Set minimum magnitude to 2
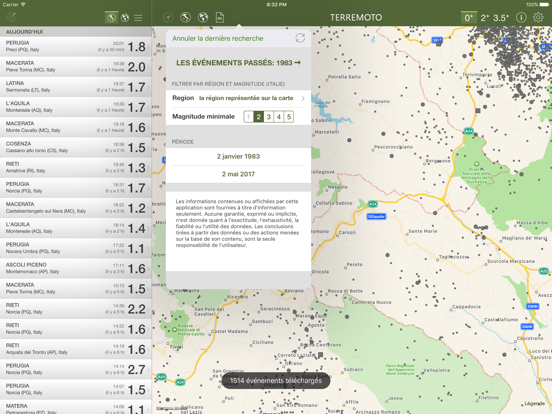Image resolution: width=552 pixels, height=414 pixels. [x=258, y=117]
